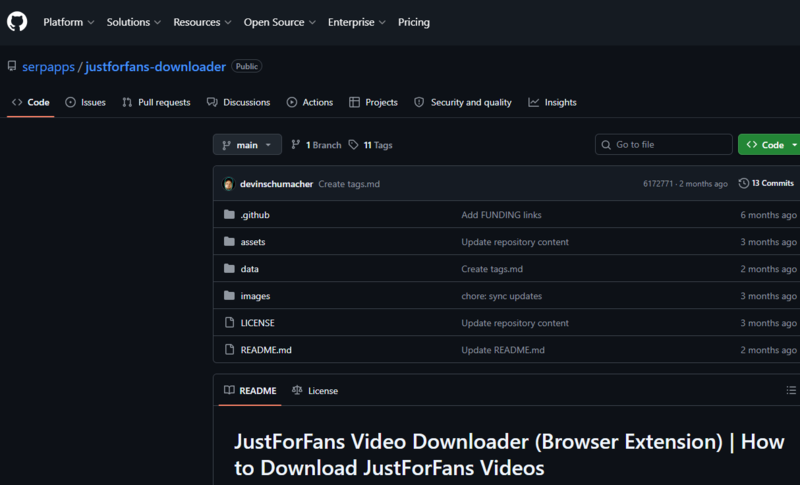Viewport: 800px width, 485px height.
Task: View the 13 Commits history
Action: (x=766, y=183)
